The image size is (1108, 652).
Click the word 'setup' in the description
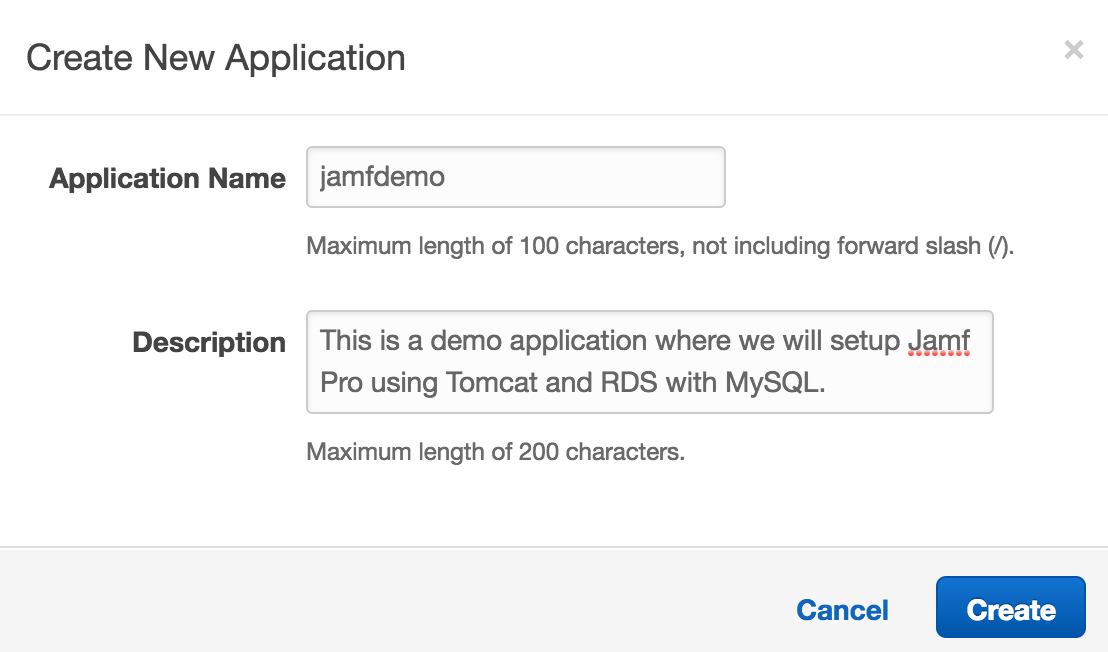pos(865,342)
